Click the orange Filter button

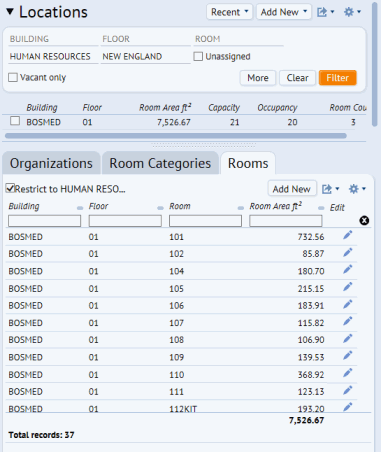pos(337,78)
